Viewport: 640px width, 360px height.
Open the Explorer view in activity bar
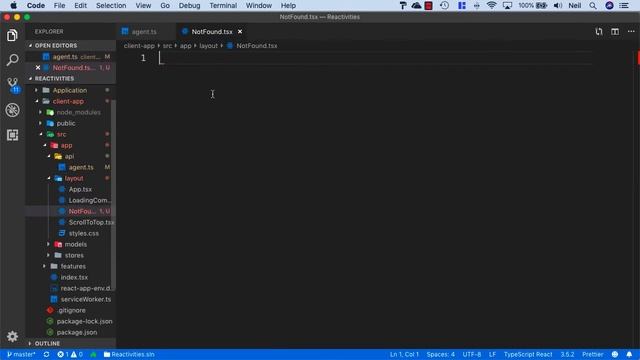pos(12,36)
